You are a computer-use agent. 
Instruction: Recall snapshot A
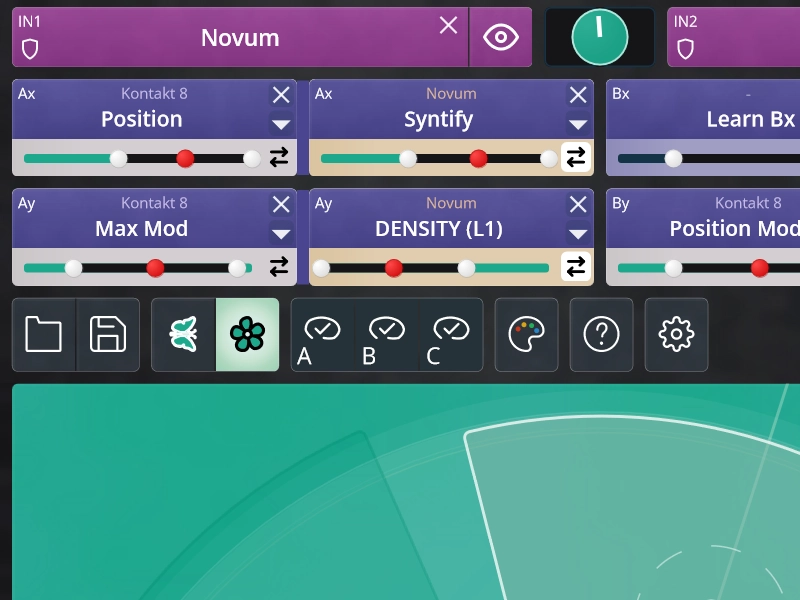tap(322, 335)
